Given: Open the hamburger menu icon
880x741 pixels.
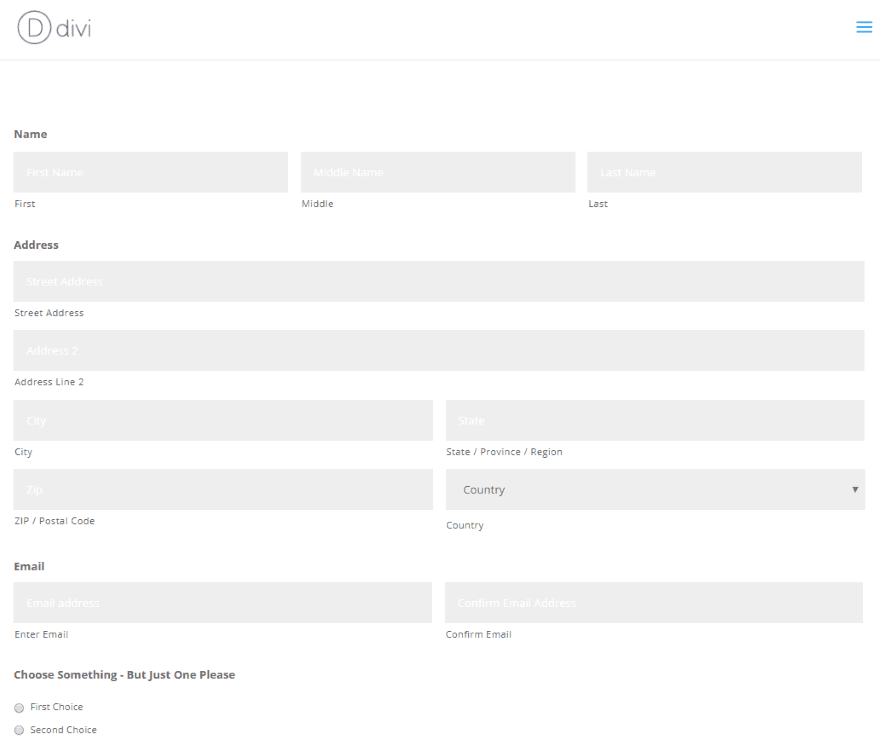Looking at the screenshot, I should [x=864, y=28].
